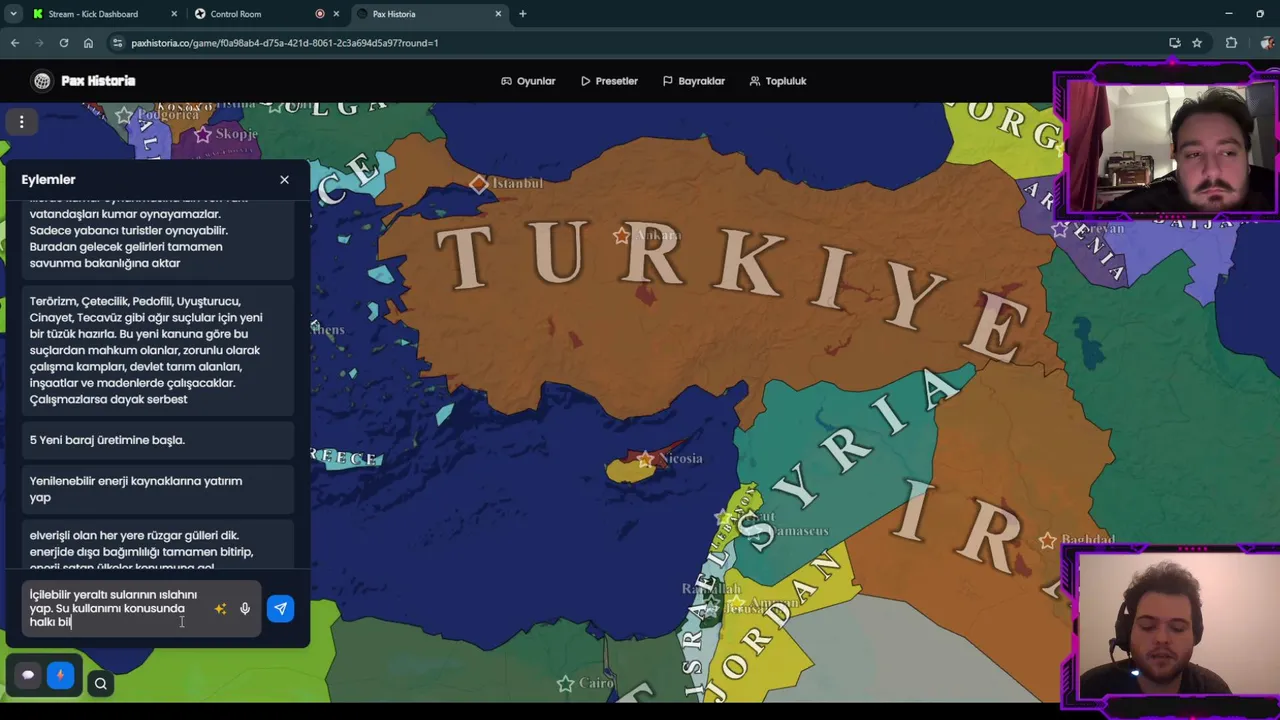Image resolution: width=1280 pixels, height=720 pixels.
Task: Open the site information icon in address bar
Action: point(118,43)
